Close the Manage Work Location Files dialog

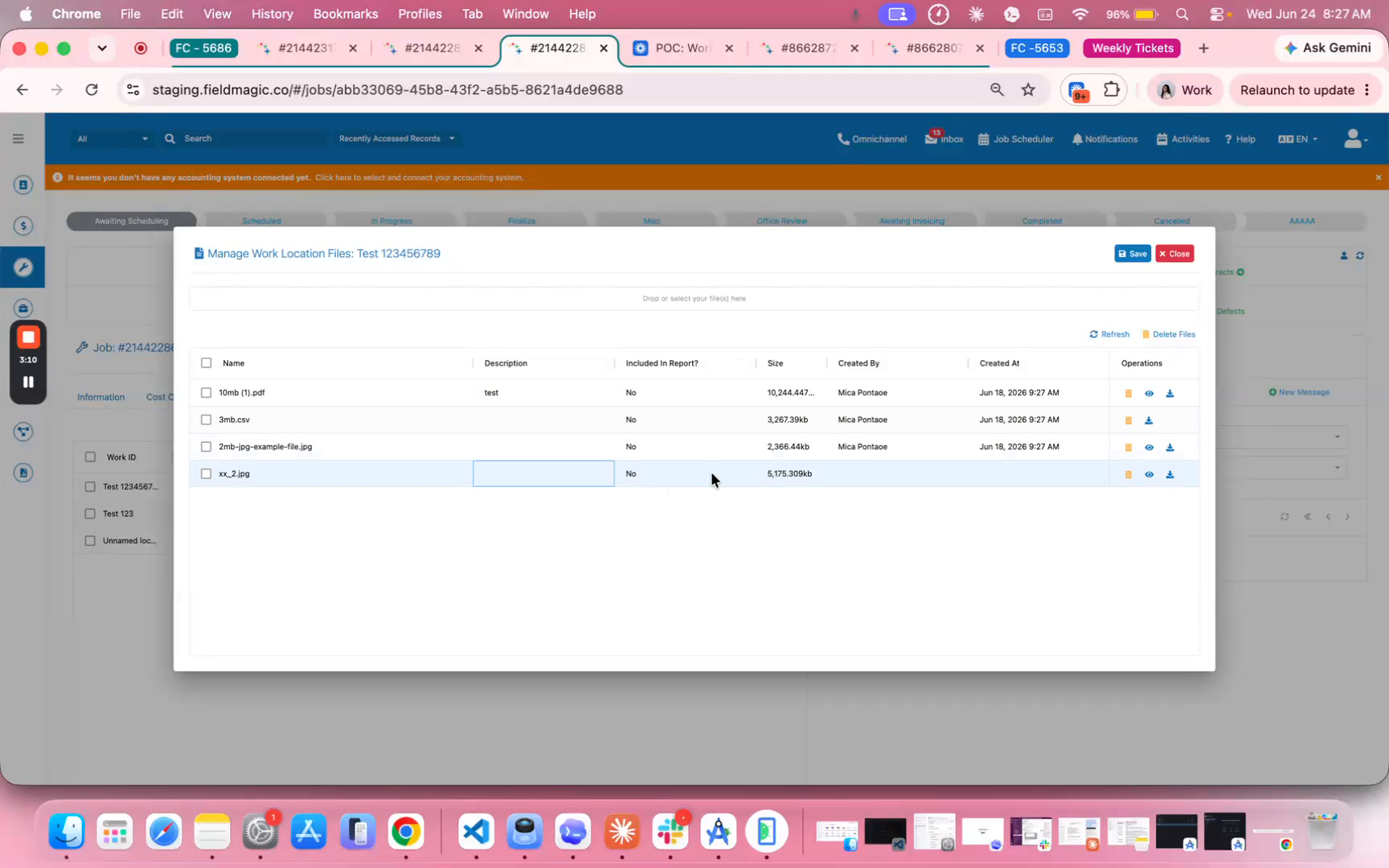click(1174, 253)
